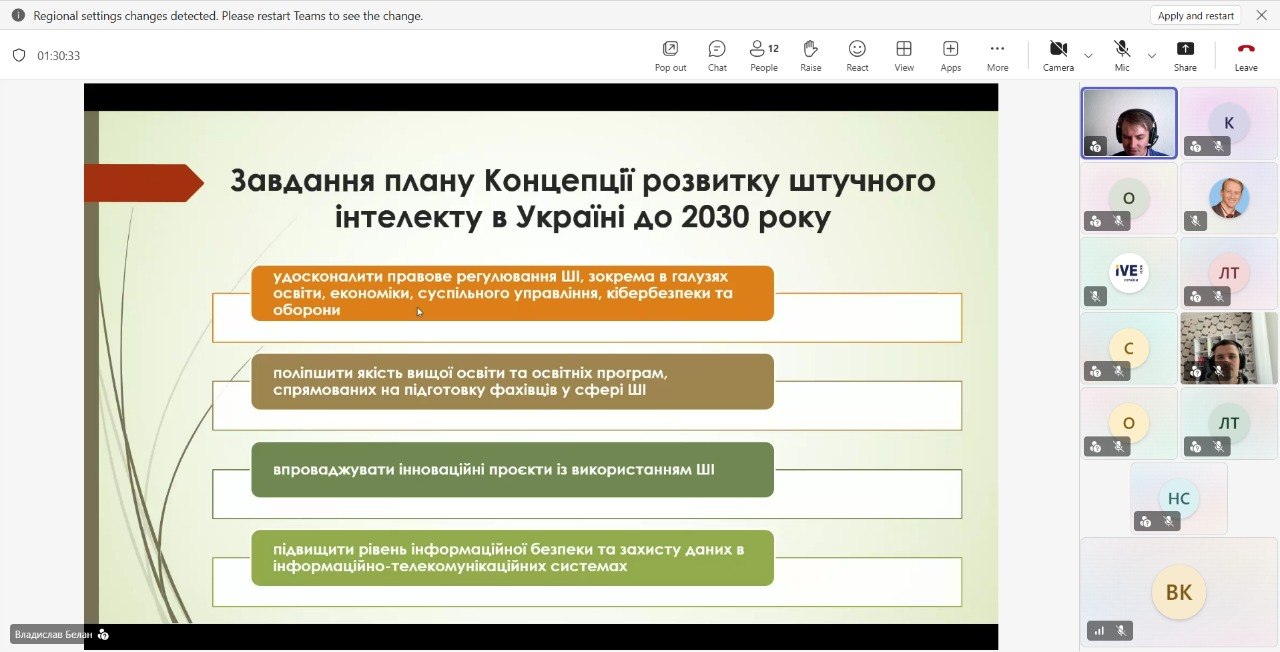Select the BK participant tile
This screenshot has width=1280, height=652.
[x=1179, y=592]
